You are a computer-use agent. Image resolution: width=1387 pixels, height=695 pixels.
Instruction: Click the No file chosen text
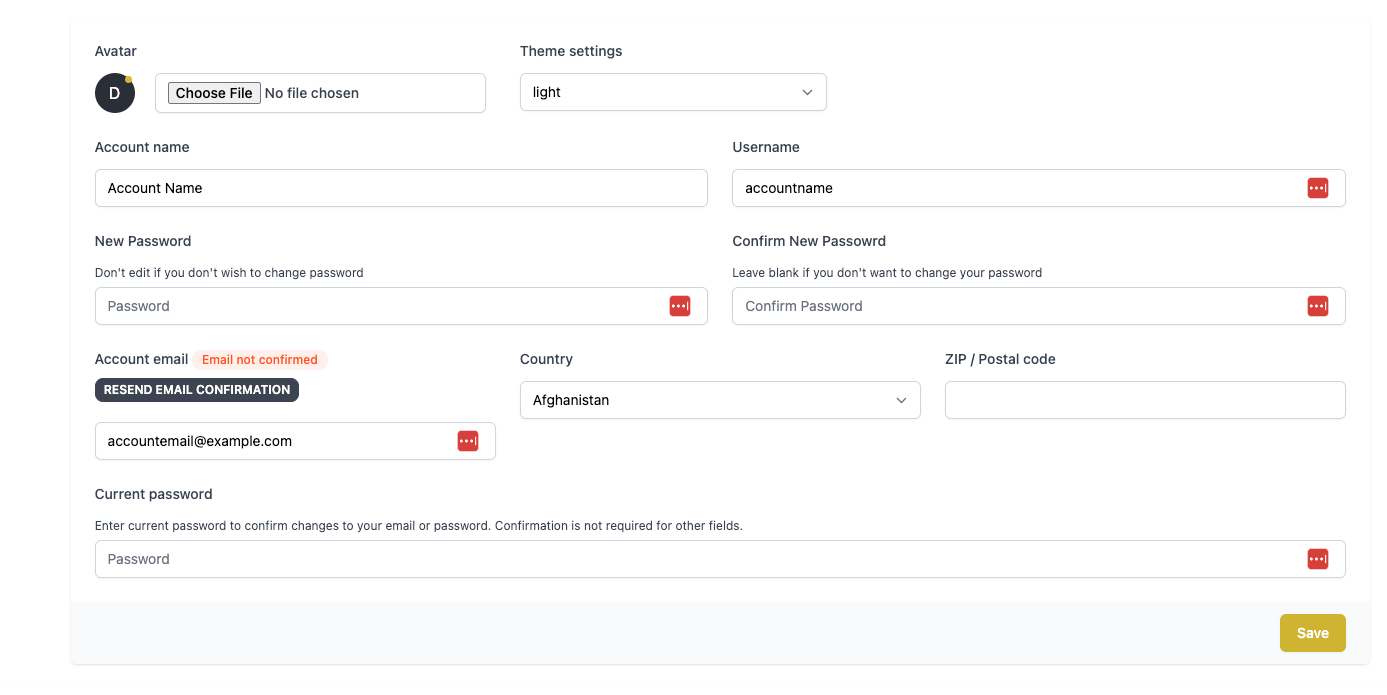(312, 93)
